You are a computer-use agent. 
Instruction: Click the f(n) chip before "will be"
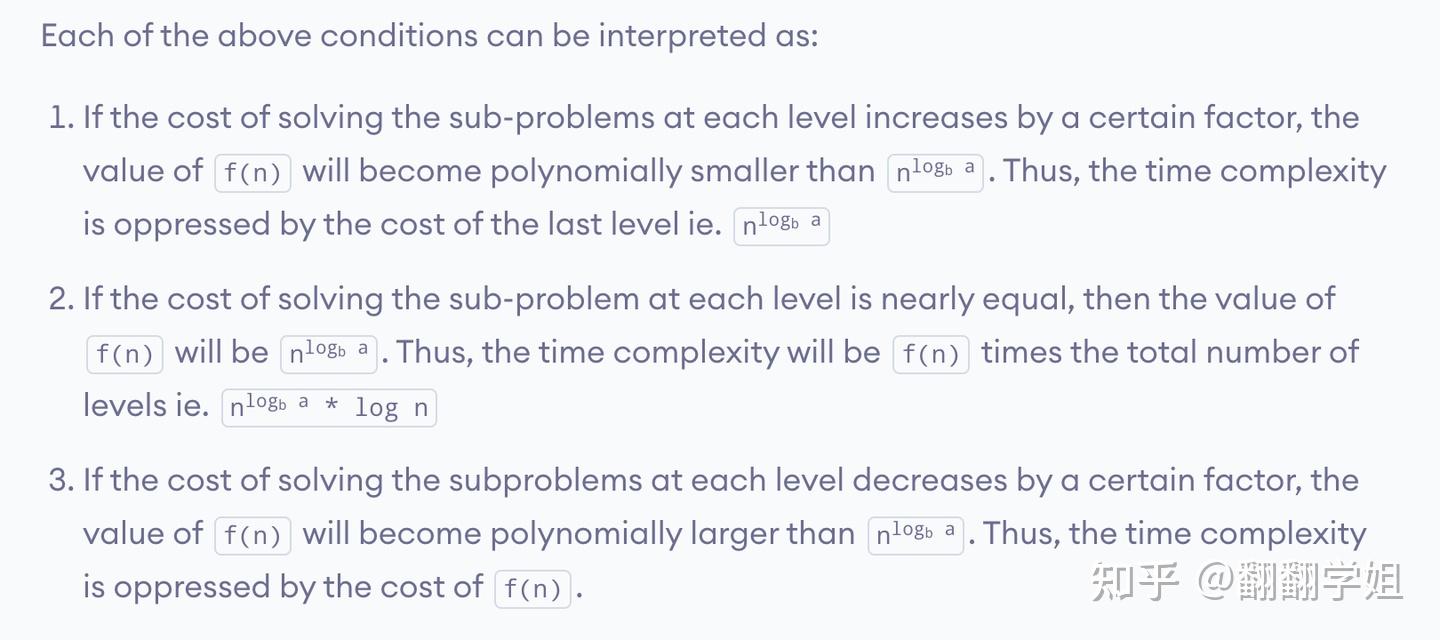pyautogui.click(x=125, y=354)
